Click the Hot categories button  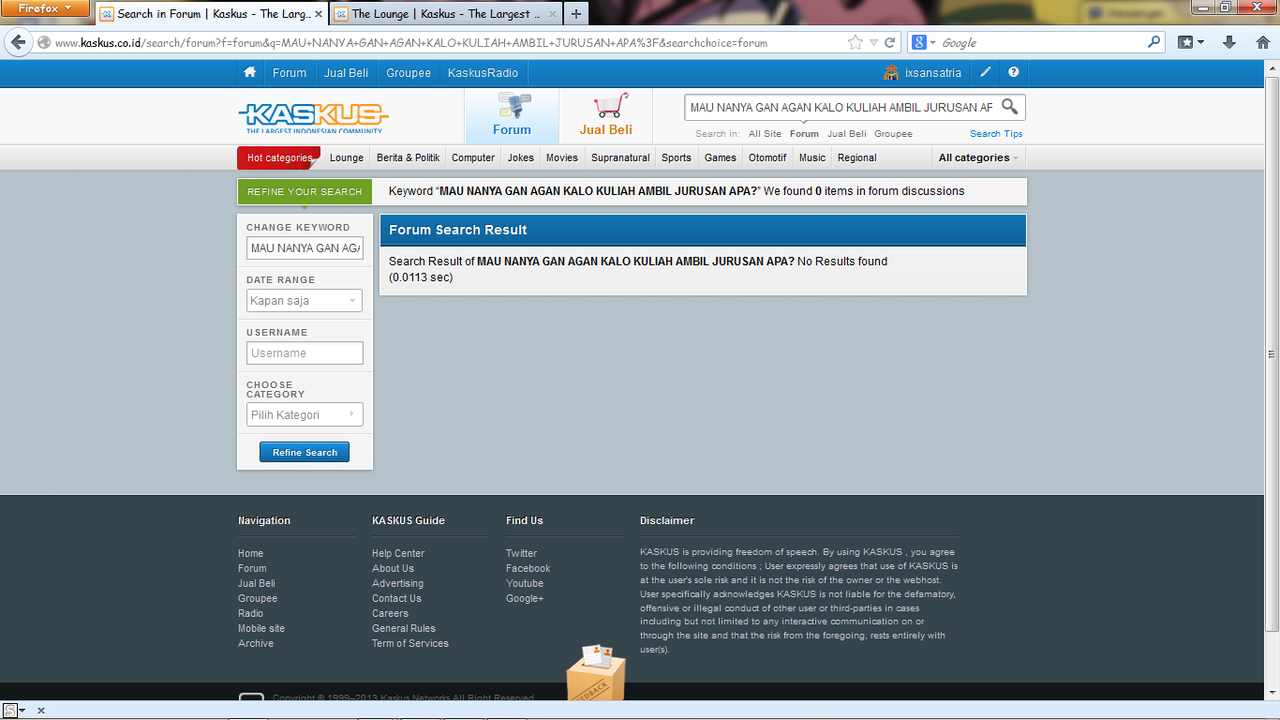[x=279, y=157]
